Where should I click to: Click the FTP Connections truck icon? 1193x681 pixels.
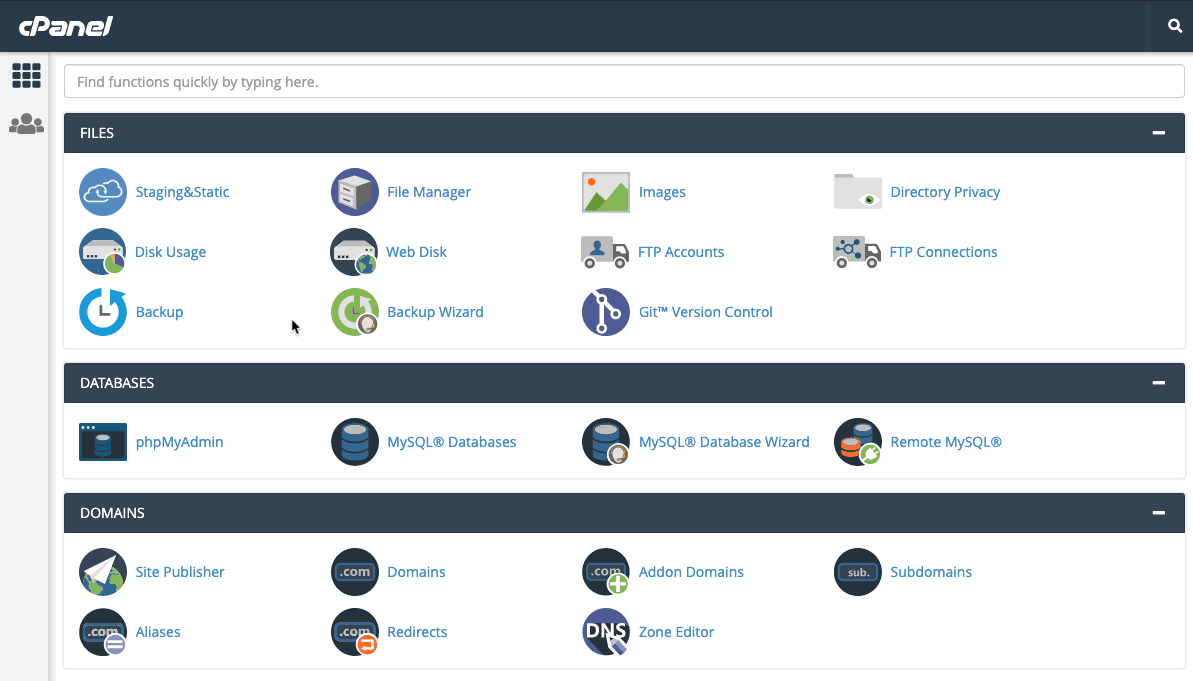tap(857, 252)
